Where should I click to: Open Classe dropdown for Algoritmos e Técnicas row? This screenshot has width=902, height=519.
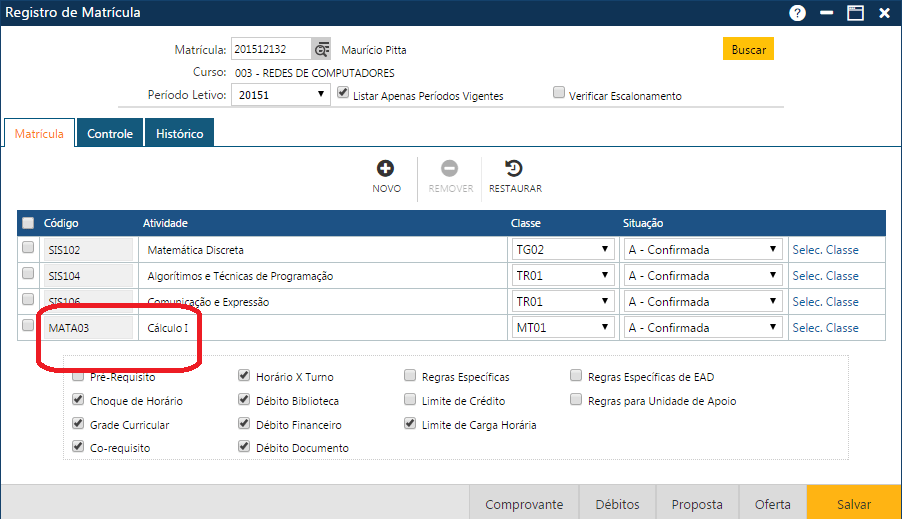[x=562, y=275]
